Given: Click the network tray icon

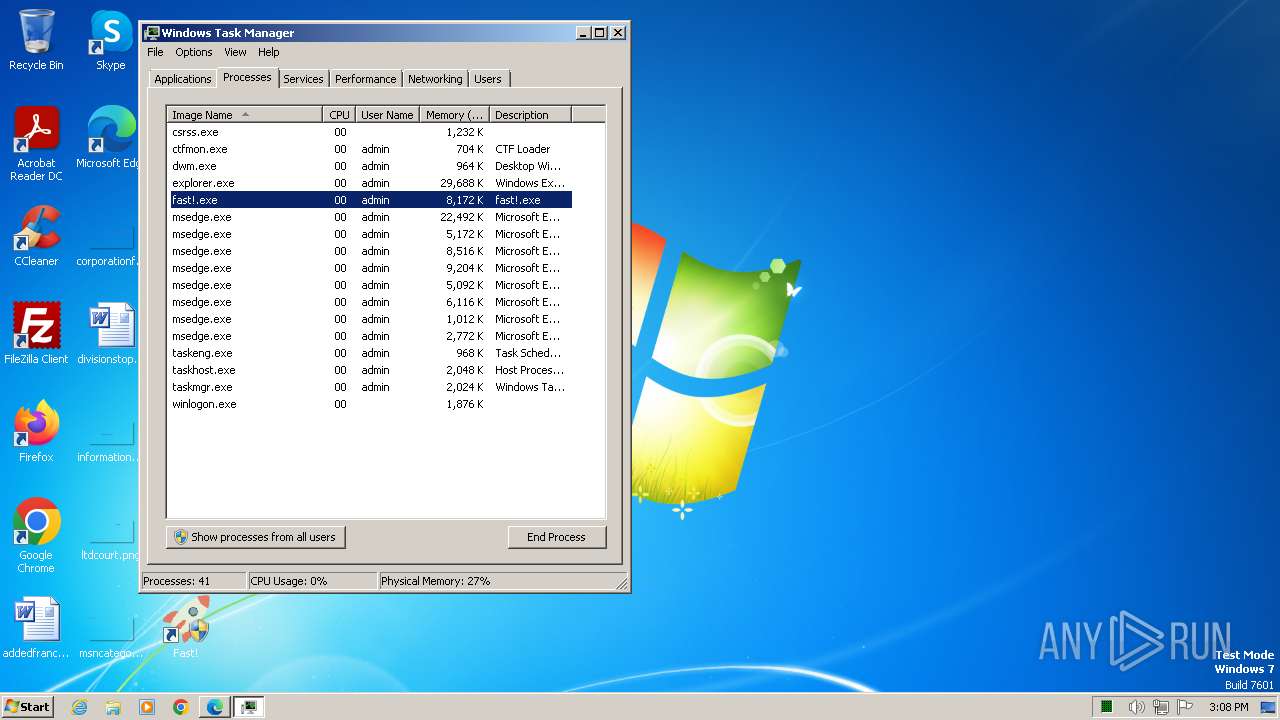Looking at the screenshot, I should [x=1161, y=707].
